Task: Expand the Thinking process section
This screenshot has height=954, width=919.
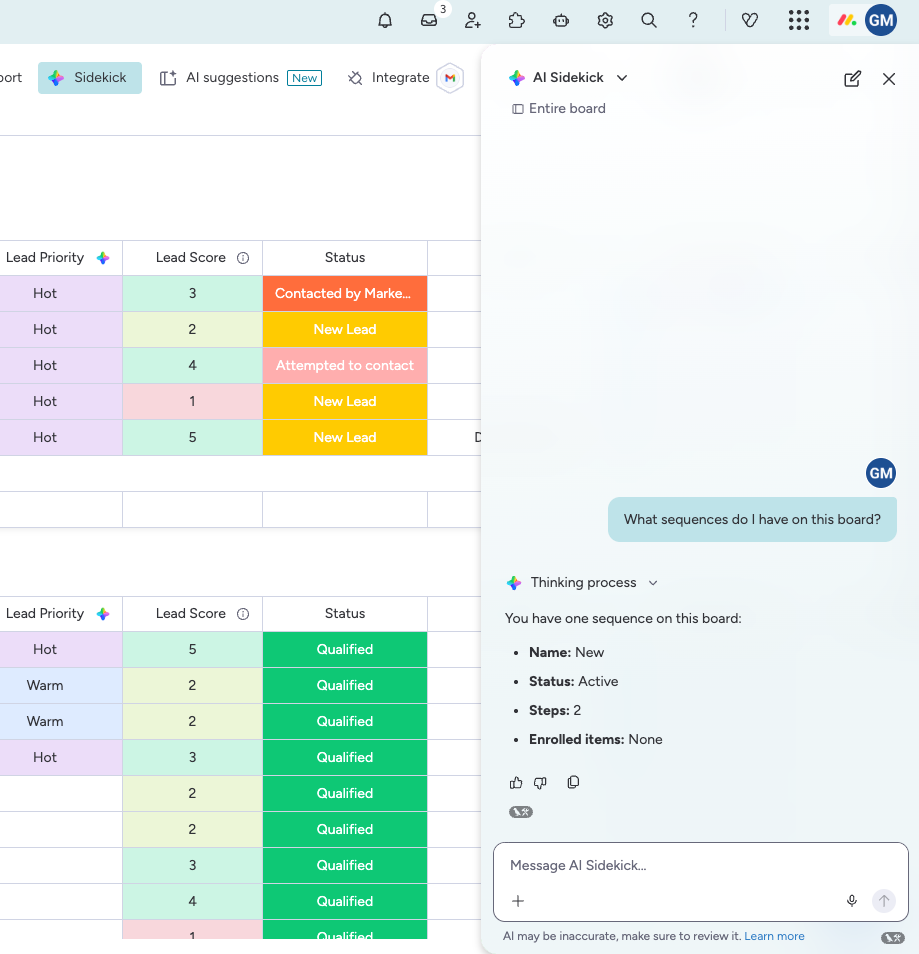Action: [x=585, y=583]
